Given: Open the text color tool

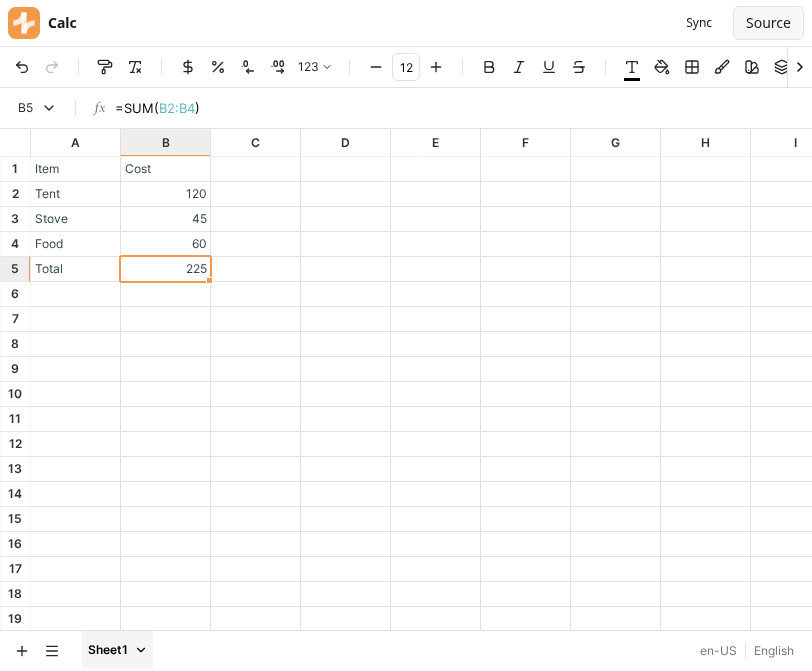Looking at the screenshot, I should (632, 68).
